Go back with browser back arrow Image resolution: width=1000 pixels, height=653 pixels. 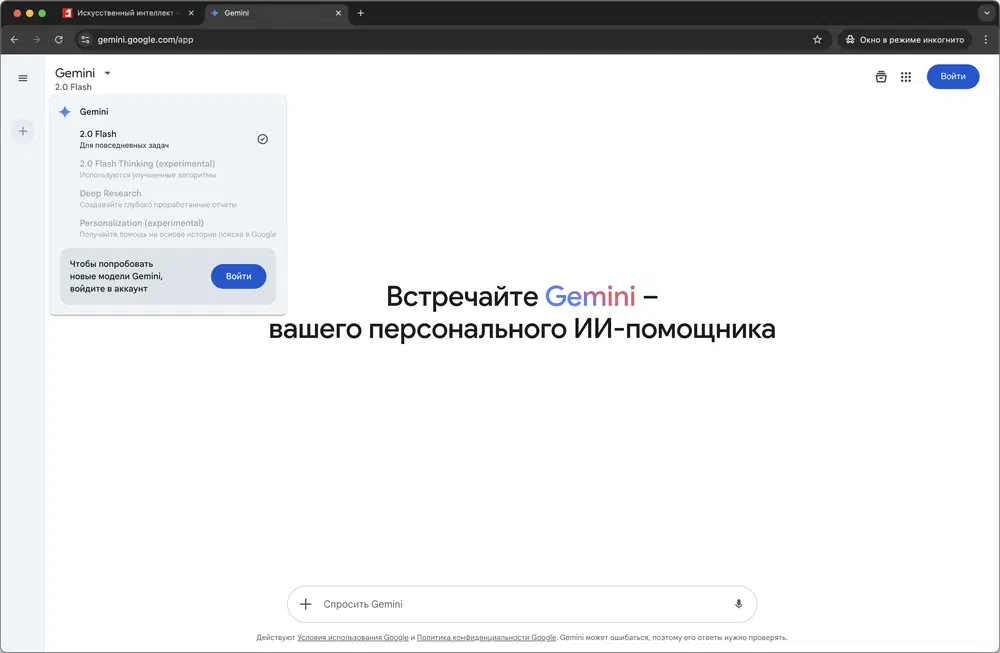[x=15, y=40]
